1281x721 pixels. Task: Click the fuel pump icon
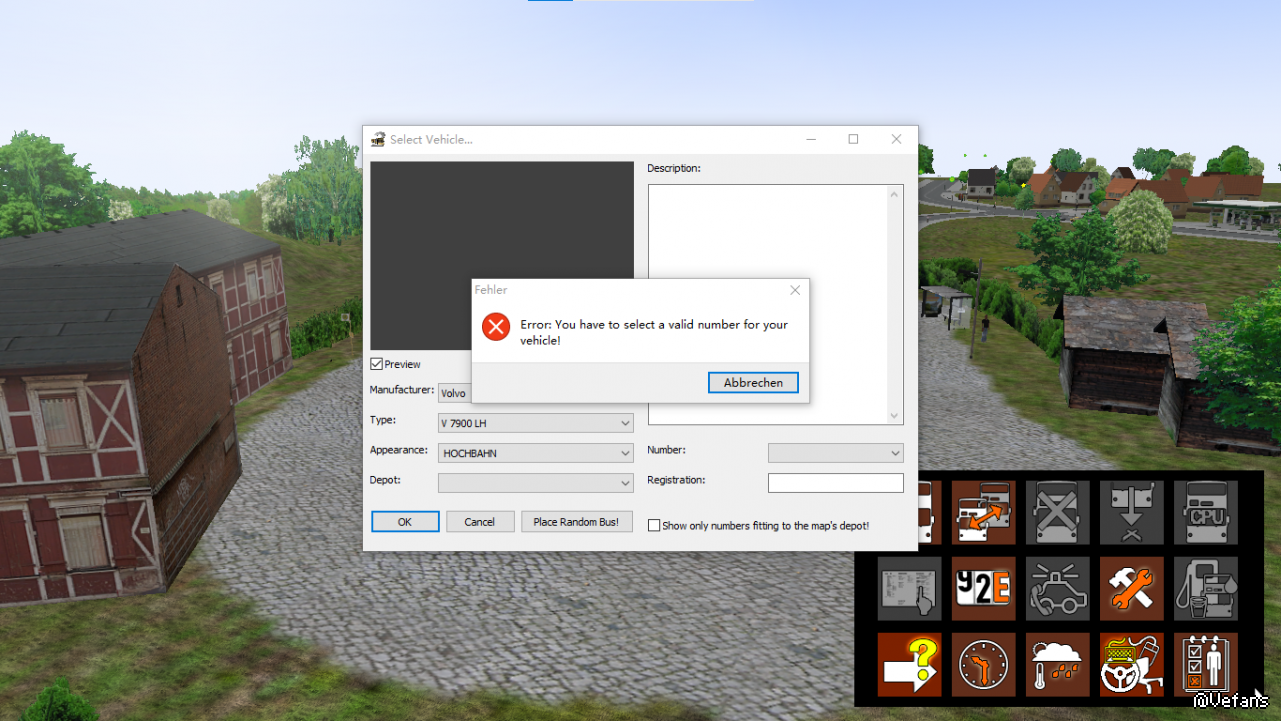pos(1206,588)
